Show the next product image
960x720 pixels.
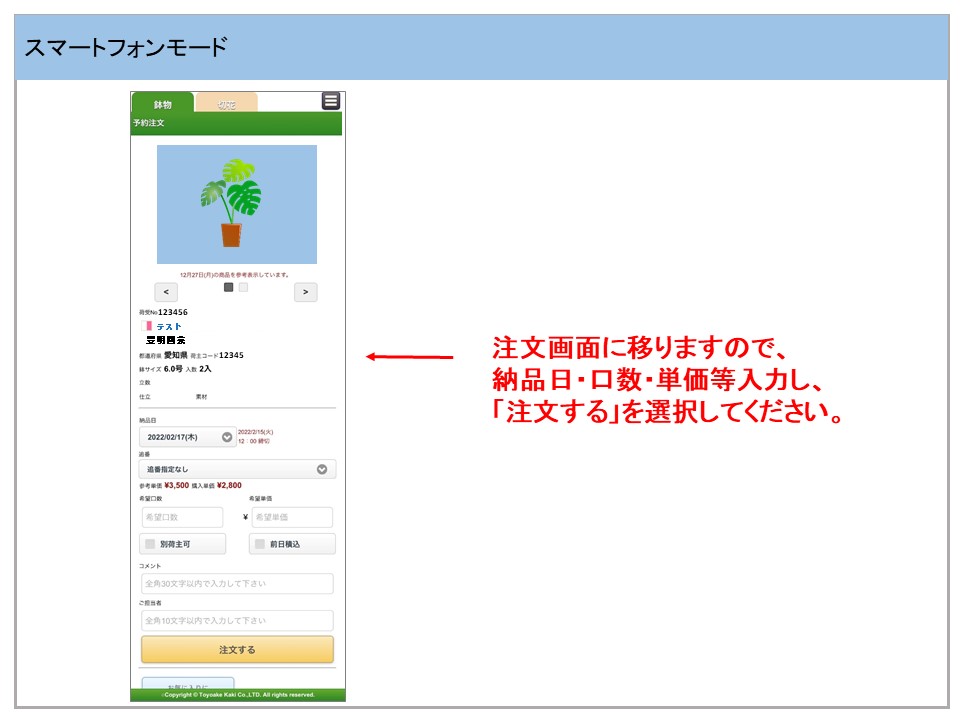click(306, 292)
